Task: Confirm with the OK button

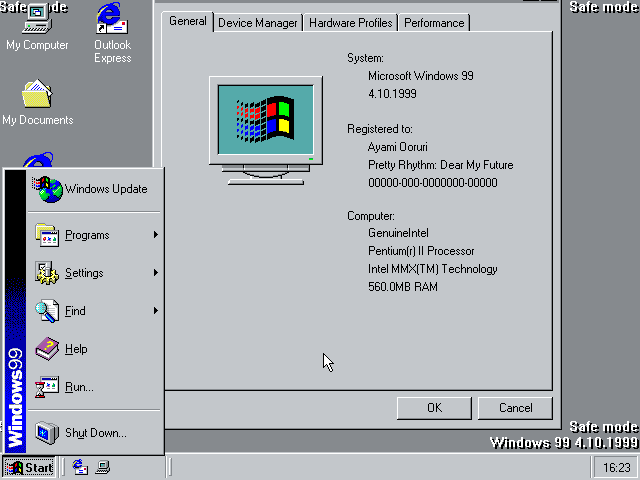Action: pos(434,408)
